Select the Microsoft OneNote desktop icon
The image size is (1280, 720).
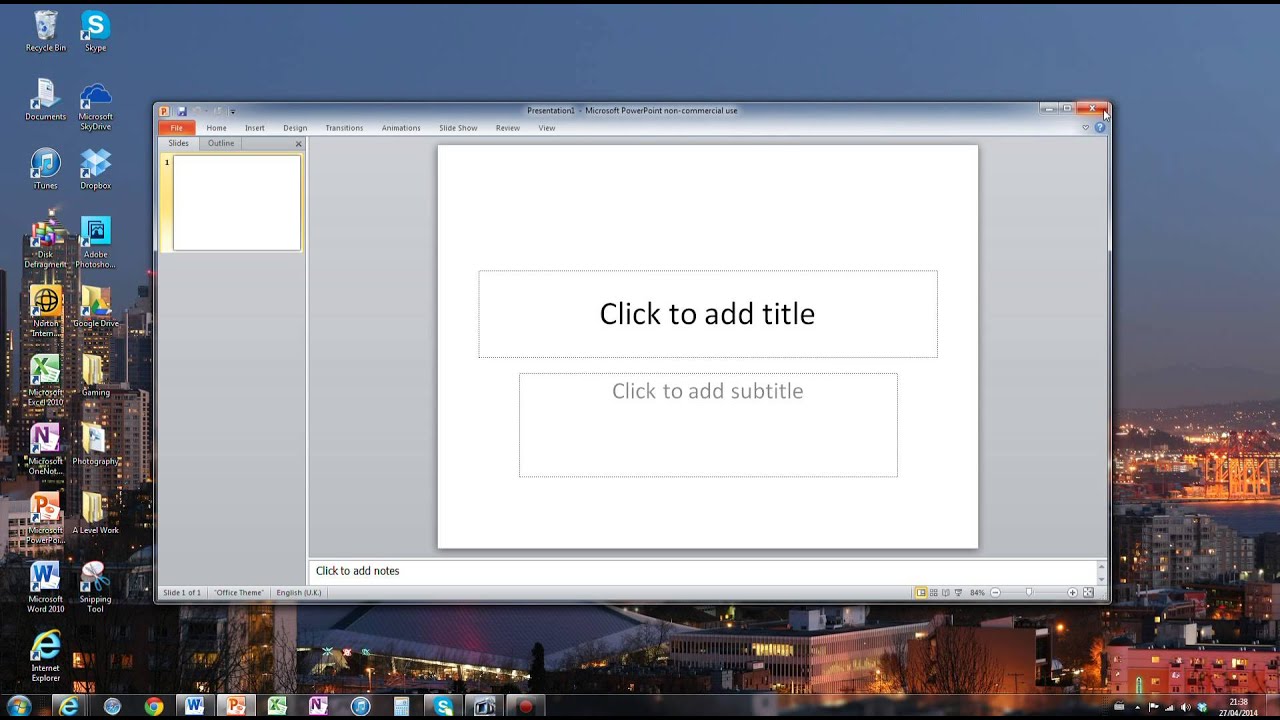(45, 450)
